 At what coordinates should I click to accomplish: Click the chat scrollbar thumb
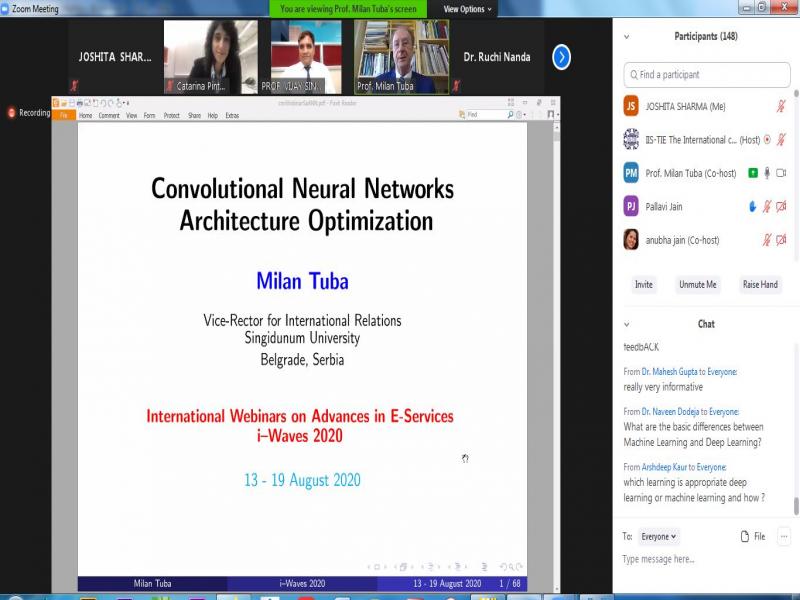click(796, 505)
